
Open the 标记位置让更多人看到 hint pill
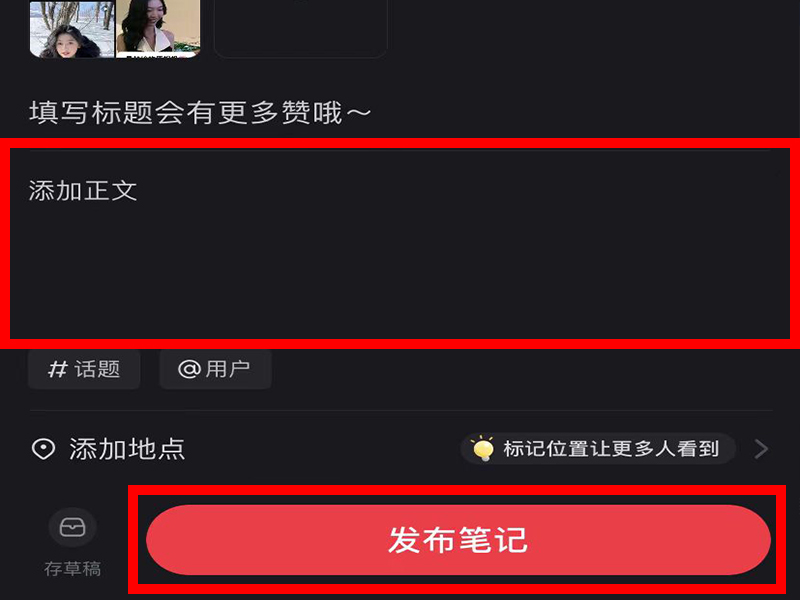tap(598, 449)
